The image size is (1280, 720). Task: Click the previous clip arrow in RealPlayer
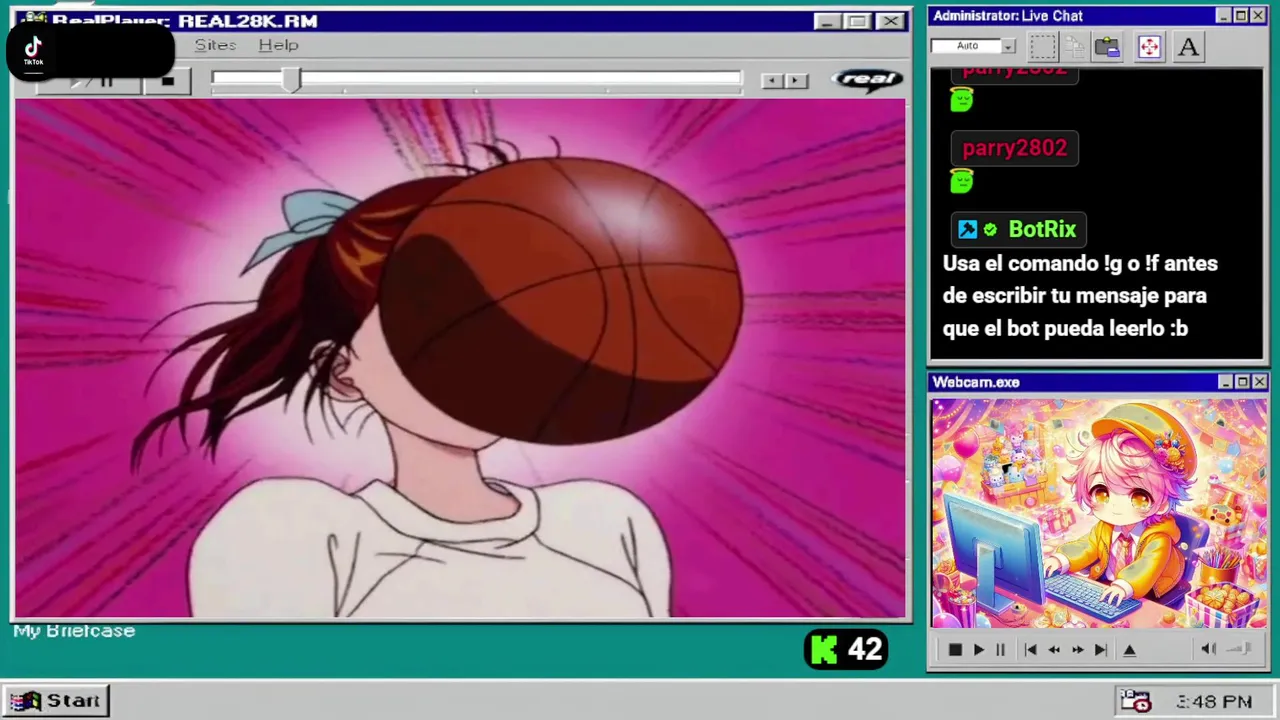[x=771, y=81]
